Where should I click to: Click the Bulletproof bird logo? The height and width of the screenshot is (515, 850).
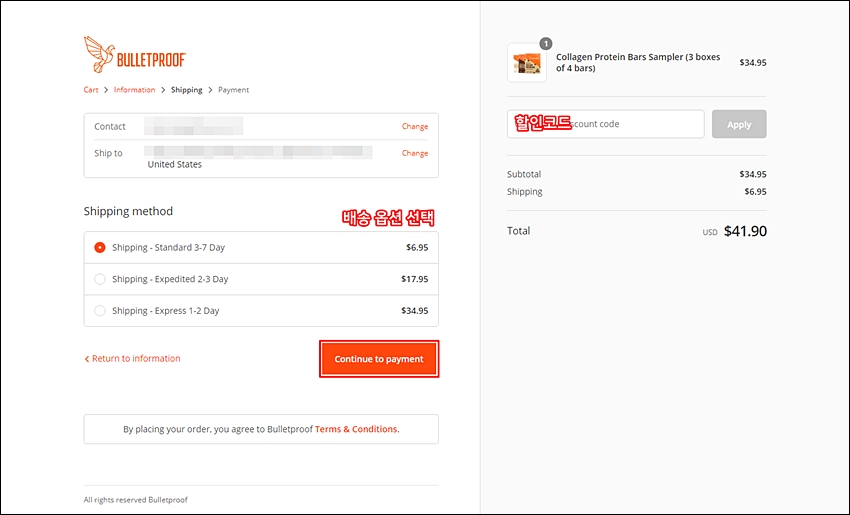[x=99, y=54]
